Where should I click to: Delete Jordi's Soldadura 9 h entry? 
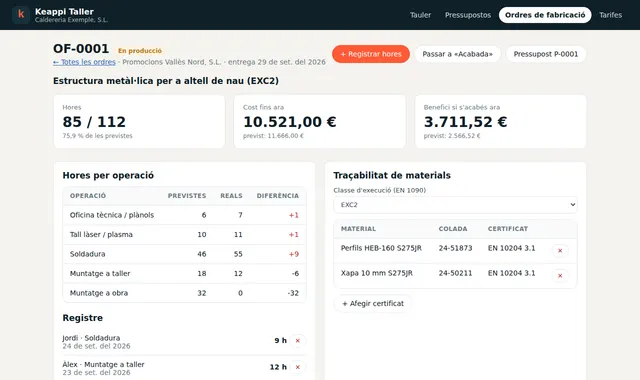[x=298, y=340]
